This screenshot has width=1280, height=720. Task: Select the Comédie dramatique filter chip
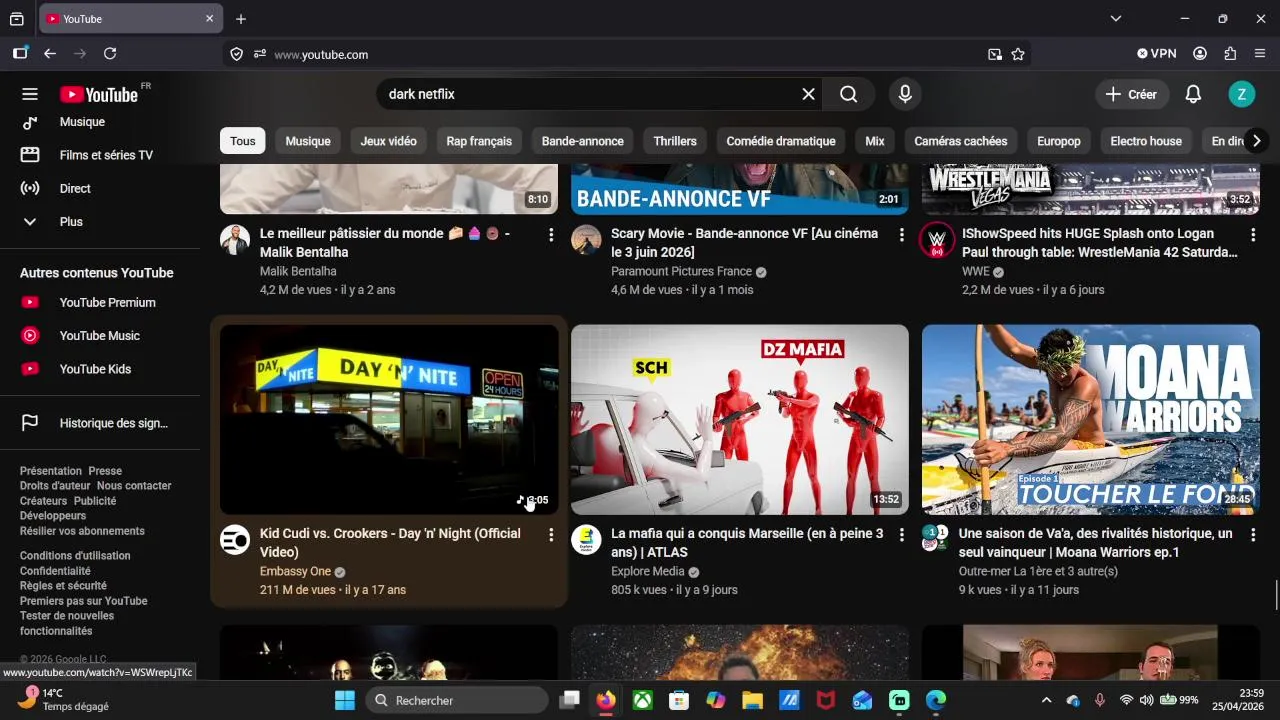click(x=781, y=141)
